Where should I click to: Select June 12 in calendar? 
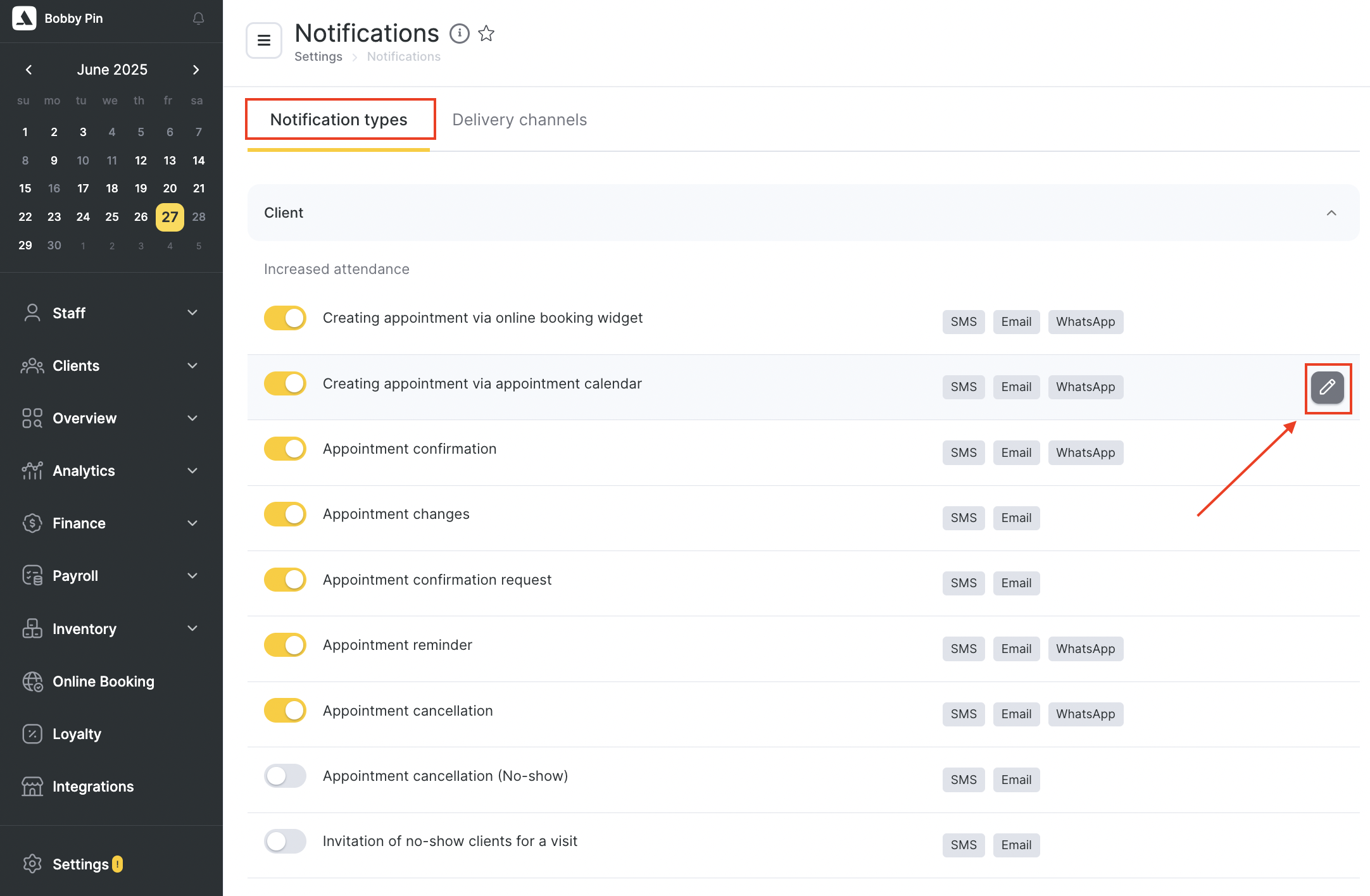tap(141, 161)
